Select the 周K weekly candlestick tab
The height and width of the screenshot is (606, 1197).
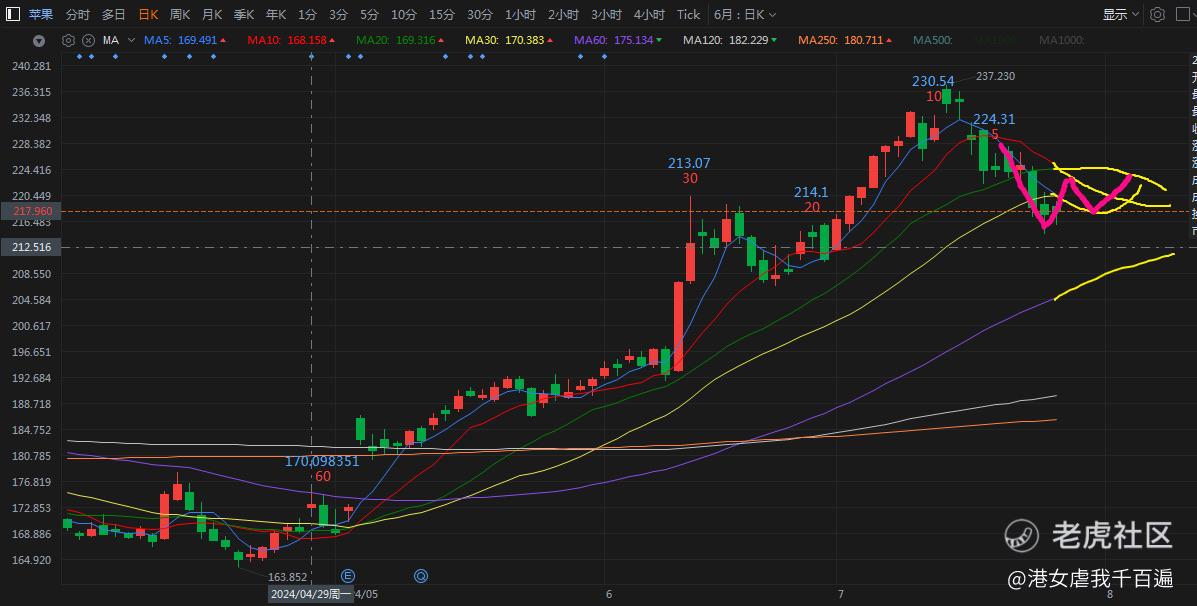pos(180,15)
